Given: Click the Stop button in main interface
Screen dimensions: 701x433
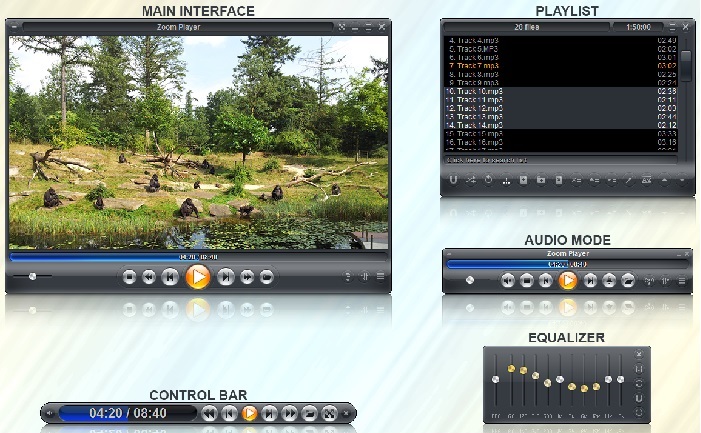Looking at the screenshot, I should (x=129, y=277).
